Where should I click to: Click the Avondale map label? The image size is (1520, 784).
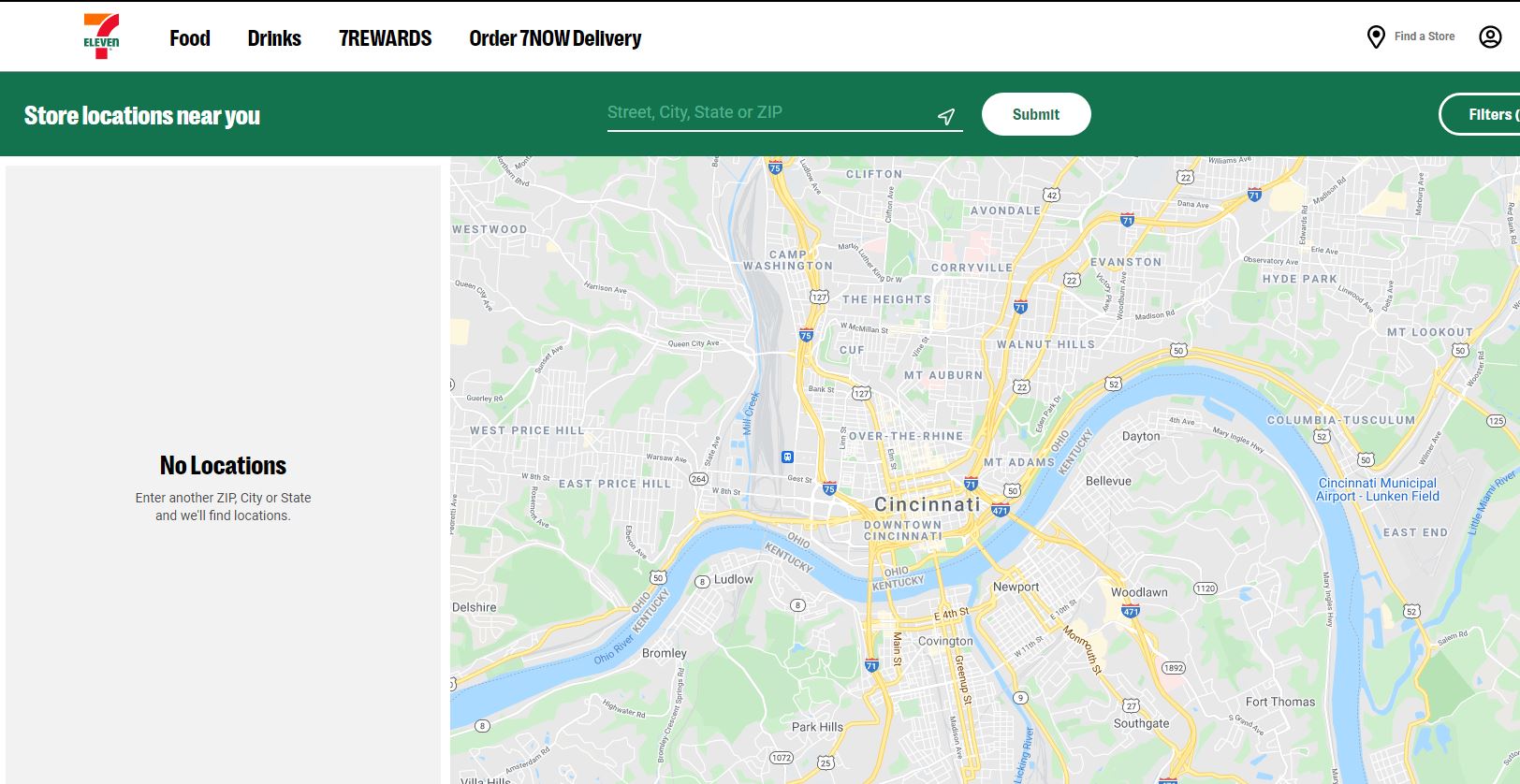click(x=1005, y=211)
